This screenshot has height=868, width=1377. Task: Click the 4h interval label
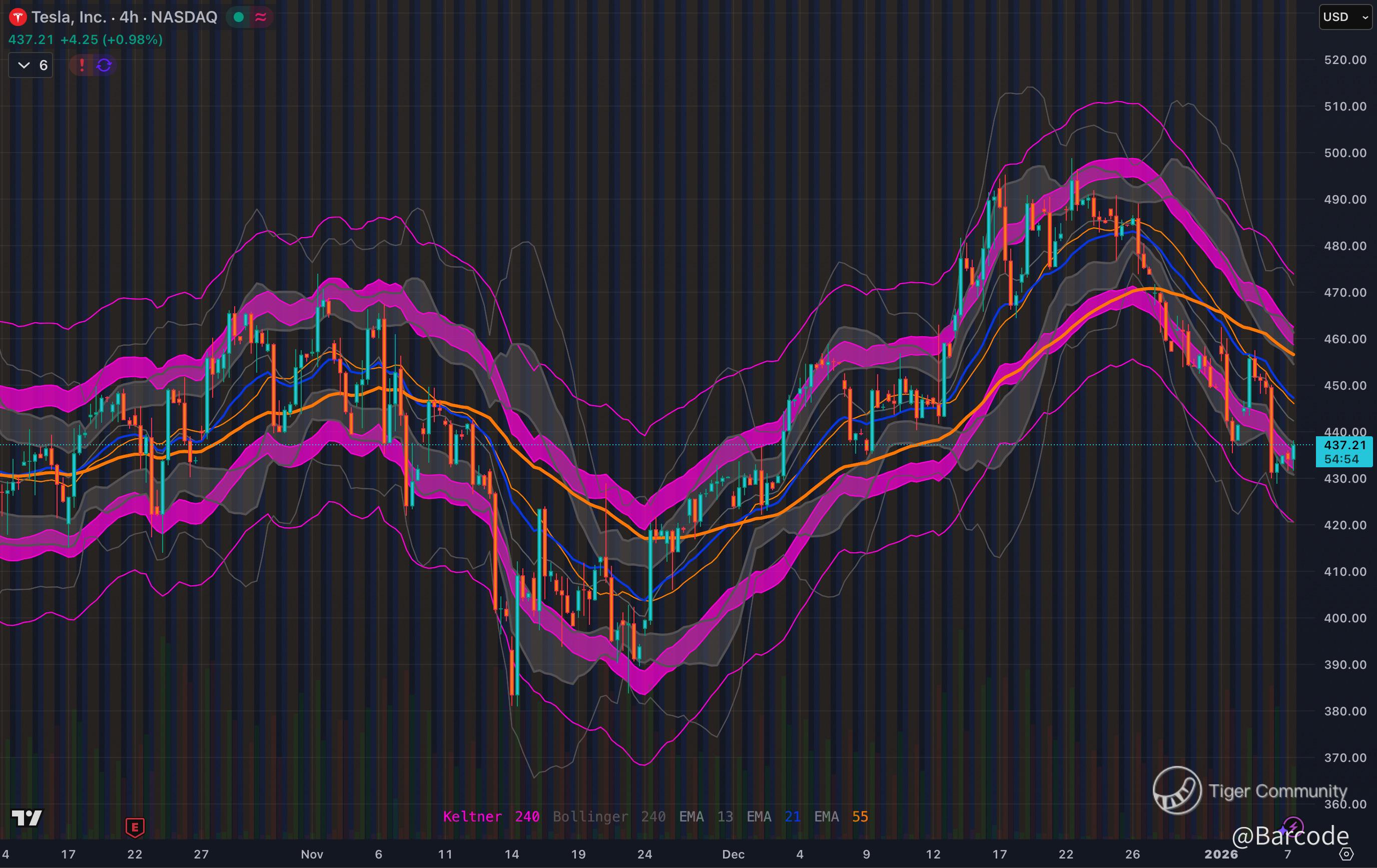click(x=129, y=17)
